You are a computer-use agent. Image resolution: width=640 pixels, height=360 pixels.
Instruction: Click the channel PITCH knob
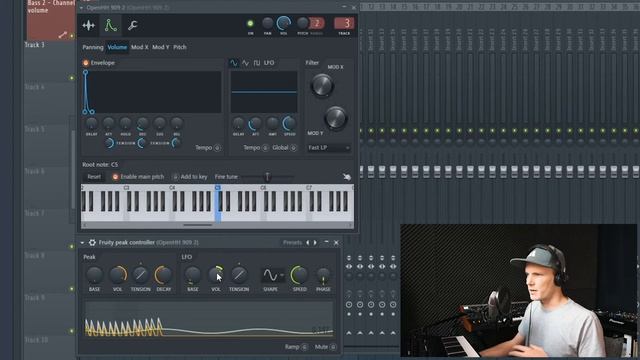302,23
